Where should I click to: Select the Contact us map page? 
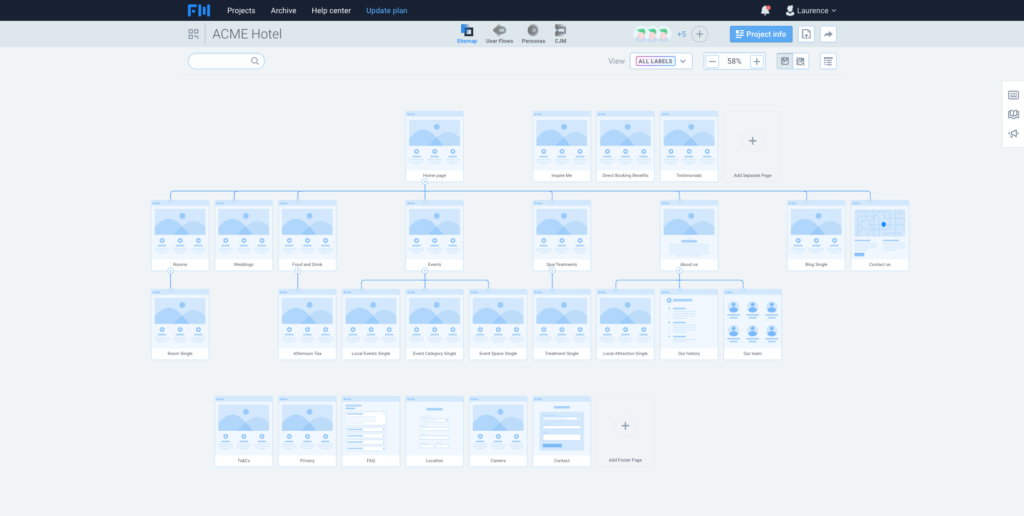click(880, 235)
